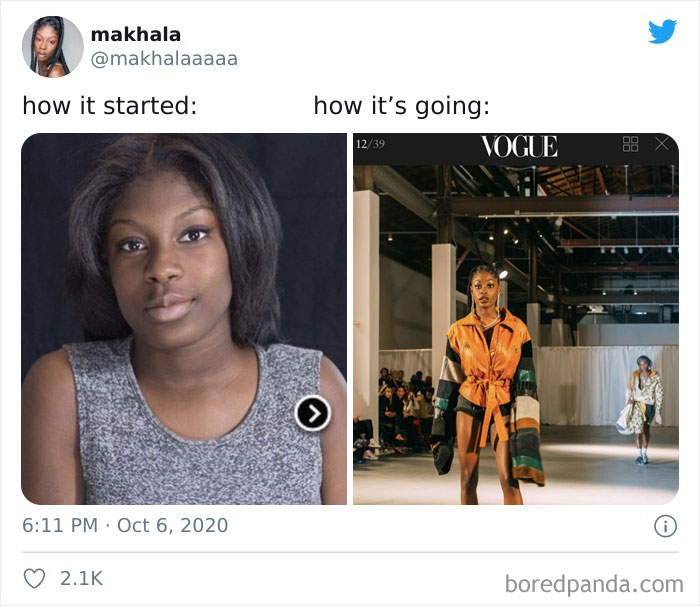
Task: Select the 12/39 slide counter
Action: [x=371, y=144]
